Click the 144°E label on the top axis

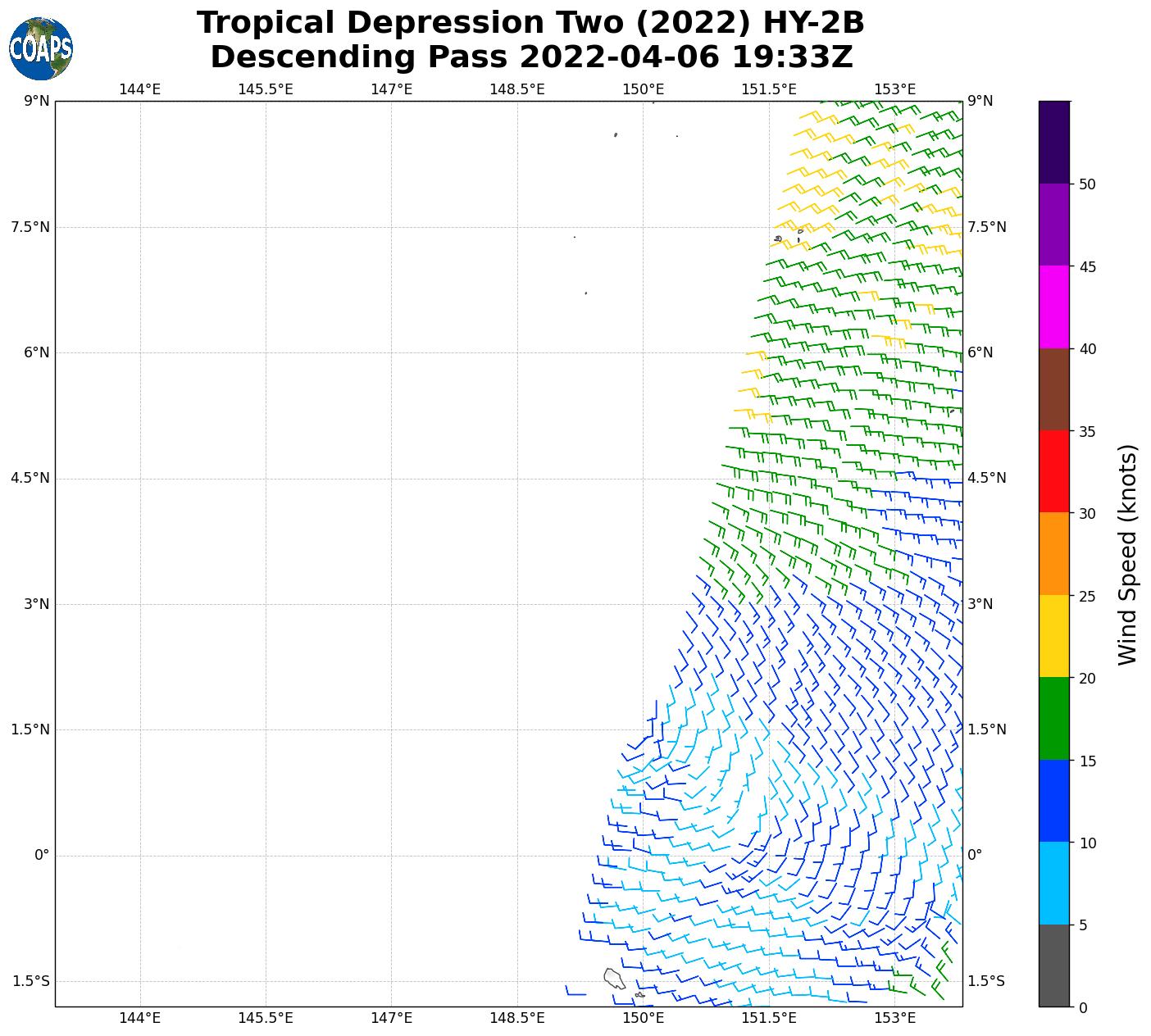click(140, 89)
